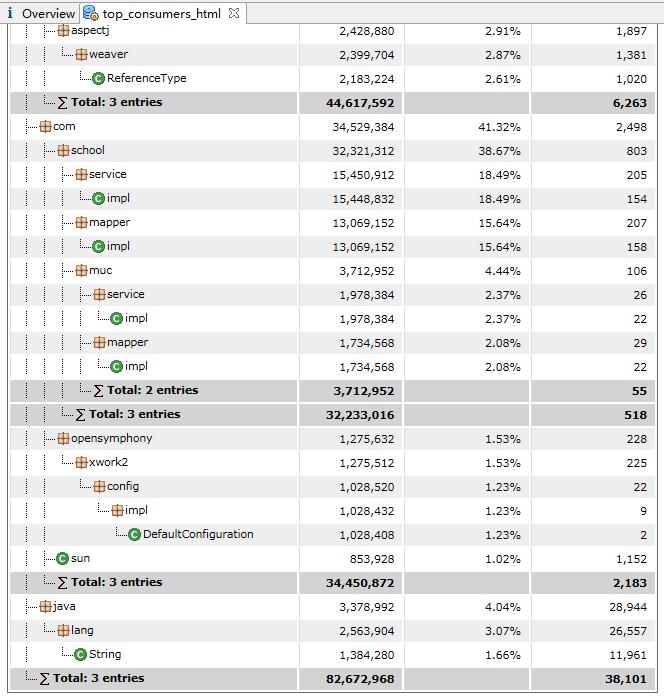Click impl class icon with 2.08% and 22
The width and height of the screenshot is (664, 697).
point(116,367)
